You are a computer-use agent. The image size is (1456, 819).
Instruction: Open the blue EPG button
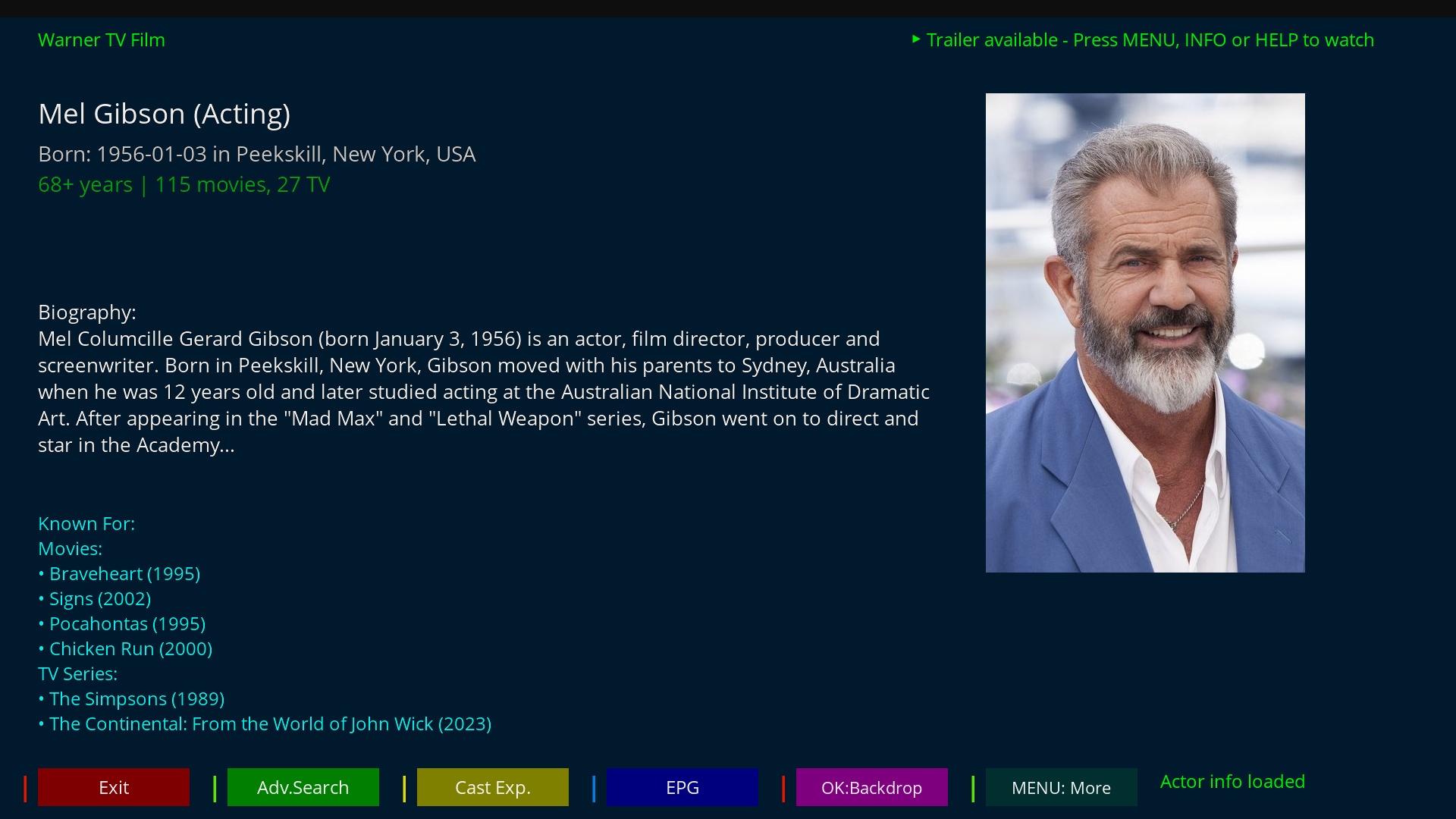[x=682, y=787]
